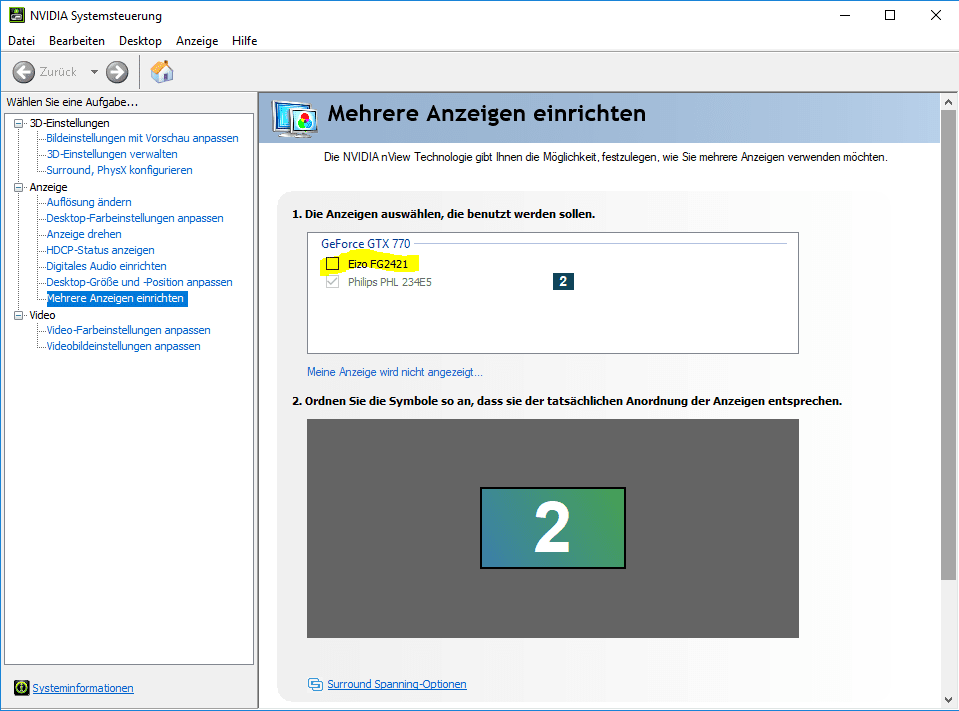Screen dimensions: 959x711
Task: Open Desktop-Größe und -Position anpassen
Action: 139,282
